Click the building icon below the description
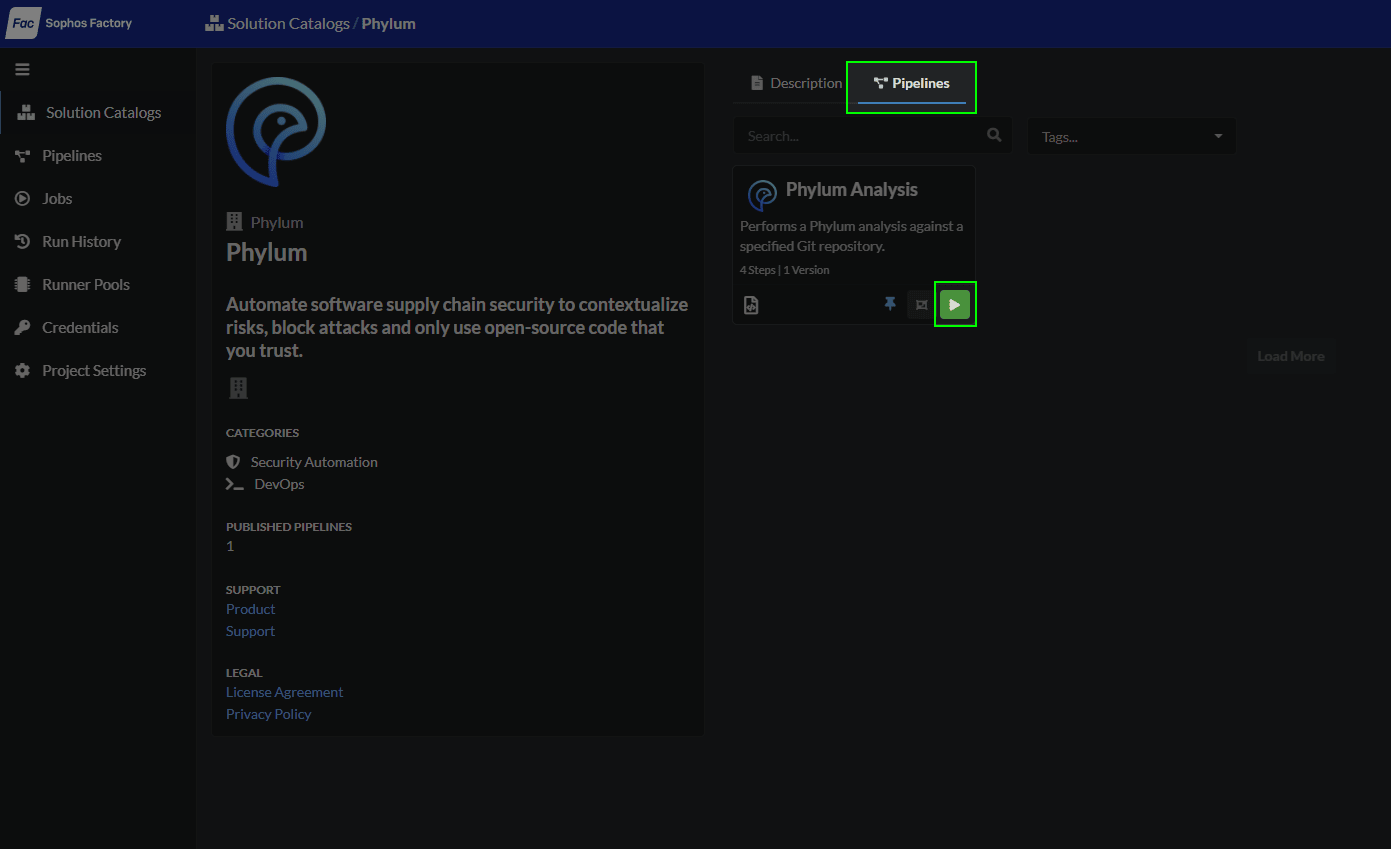The height and width of the screenshot is (849, 1391). click(x=238, y=388)
